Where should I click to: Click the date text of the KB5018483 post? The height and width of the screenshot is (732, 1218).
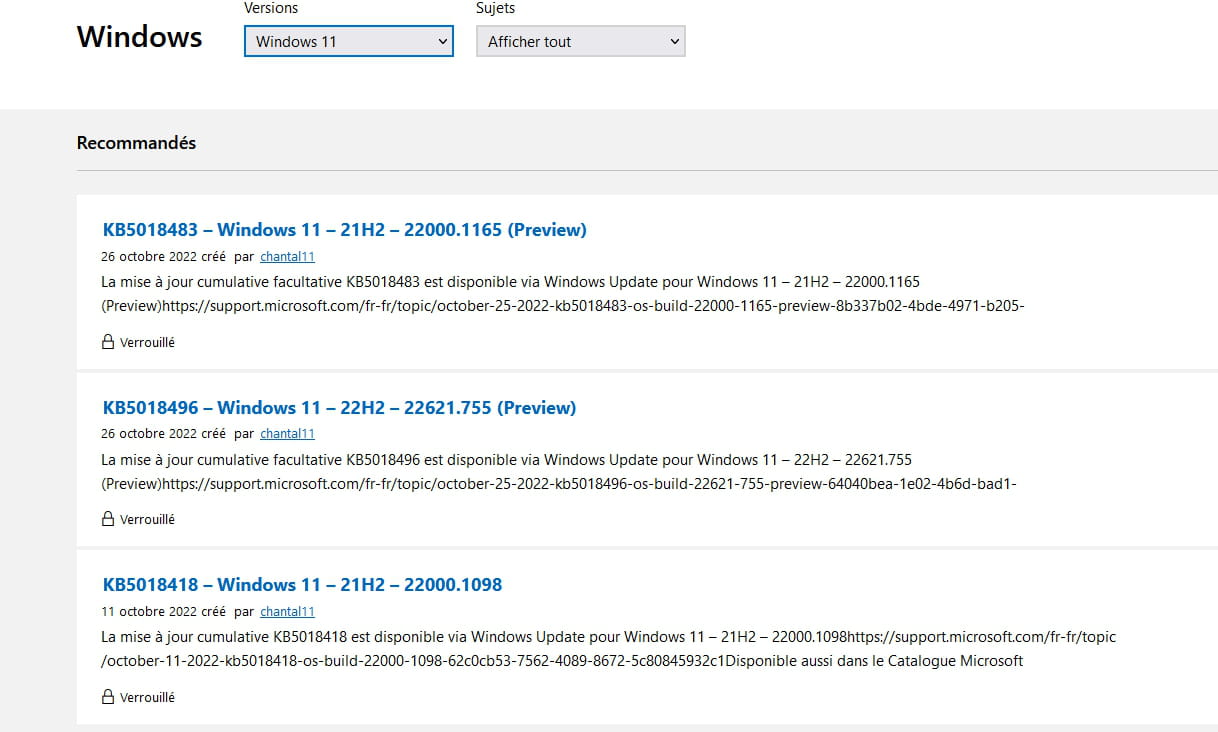pyautogui.click(x=163, y=256)
